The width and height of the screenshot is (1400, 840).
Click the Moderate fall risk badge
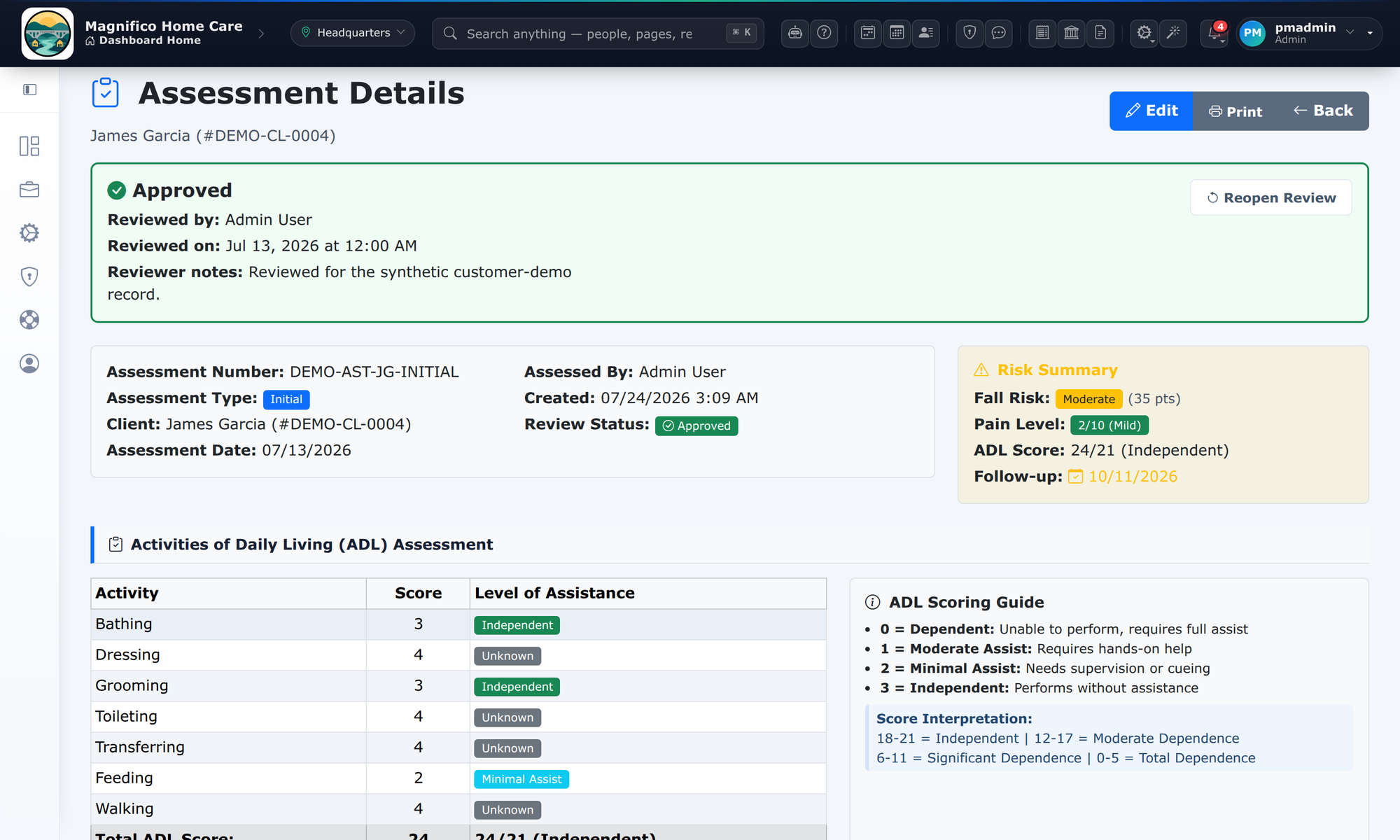(x=1088, y=399)
